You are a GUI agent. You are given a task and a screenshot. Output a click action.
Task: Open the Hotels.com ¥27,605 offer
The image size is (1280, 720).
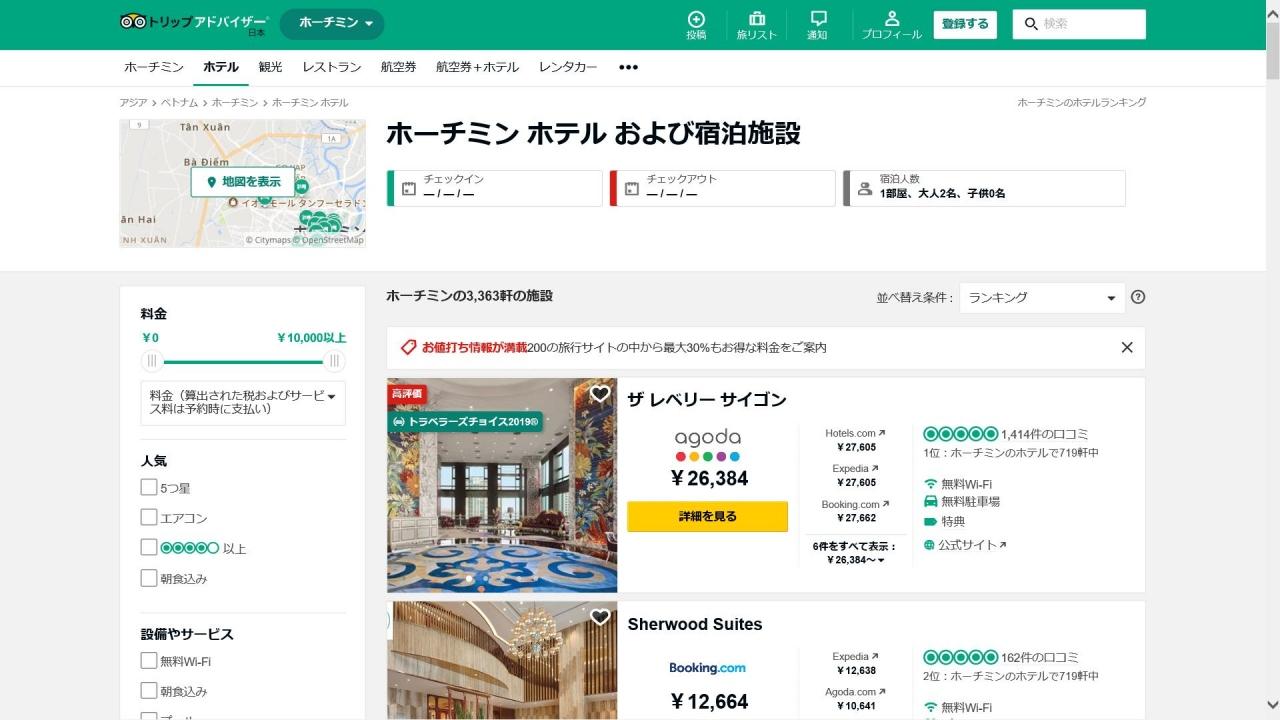(x=855, y=440)
